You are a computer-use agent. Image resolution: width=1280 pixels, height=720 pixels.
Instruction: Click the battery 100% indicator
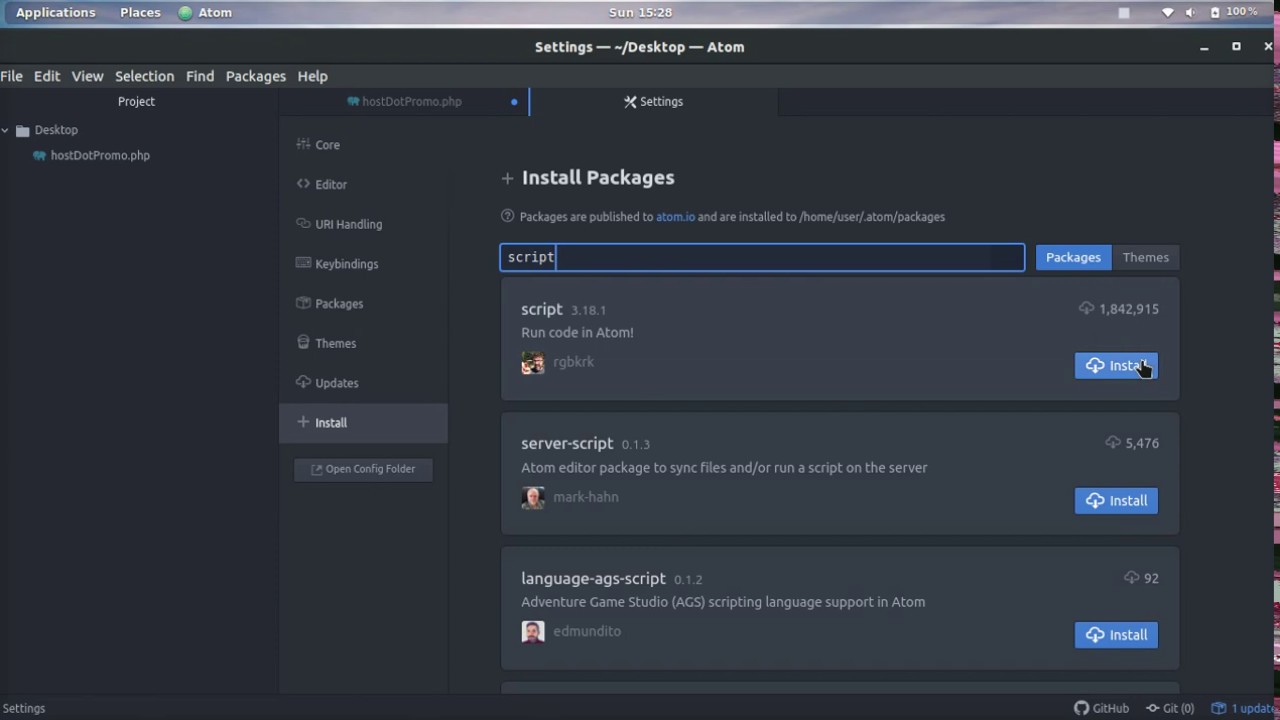[x=1234, y=12]
